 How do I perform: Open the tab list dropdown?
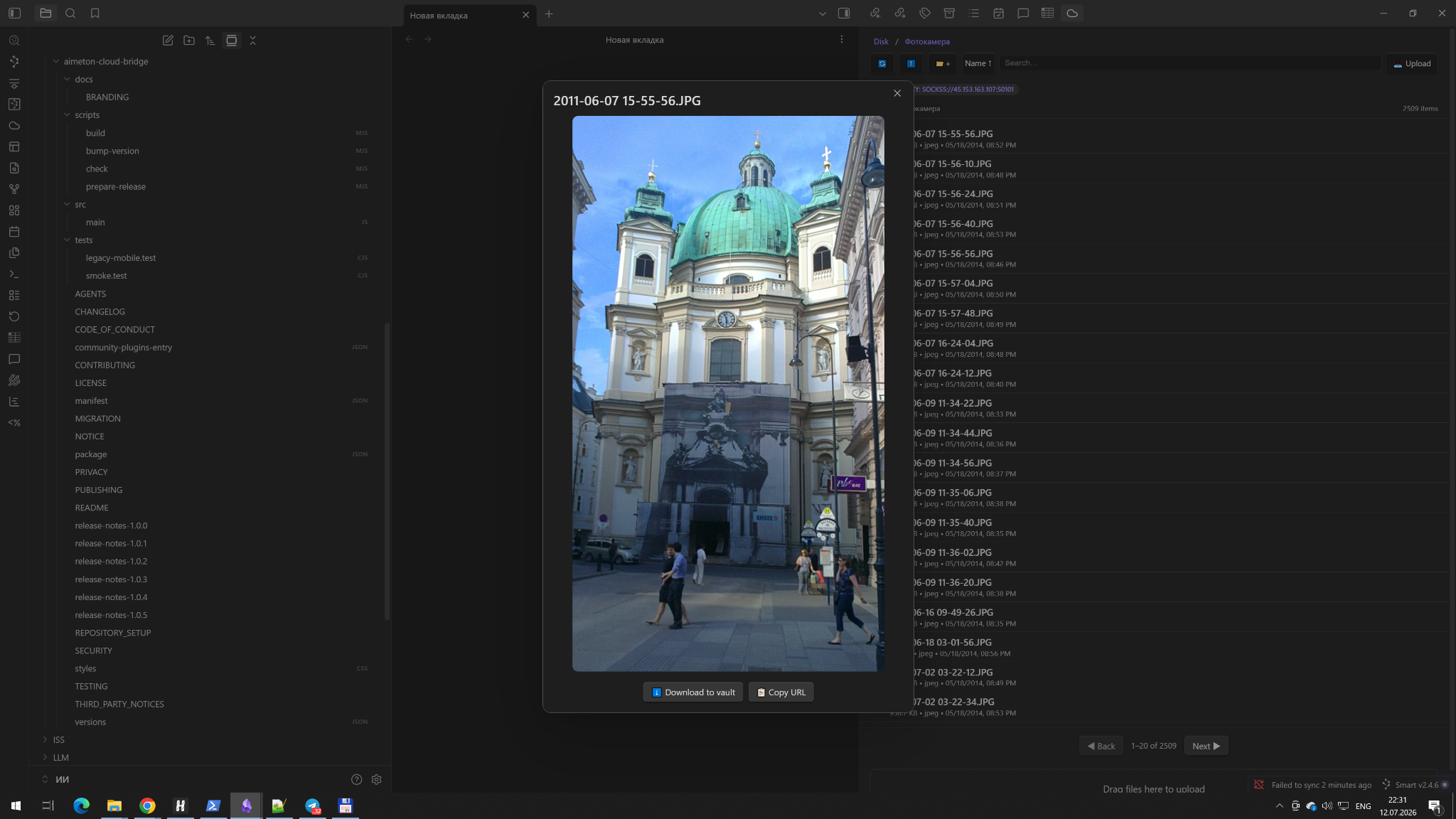click(x=823, y=14)
